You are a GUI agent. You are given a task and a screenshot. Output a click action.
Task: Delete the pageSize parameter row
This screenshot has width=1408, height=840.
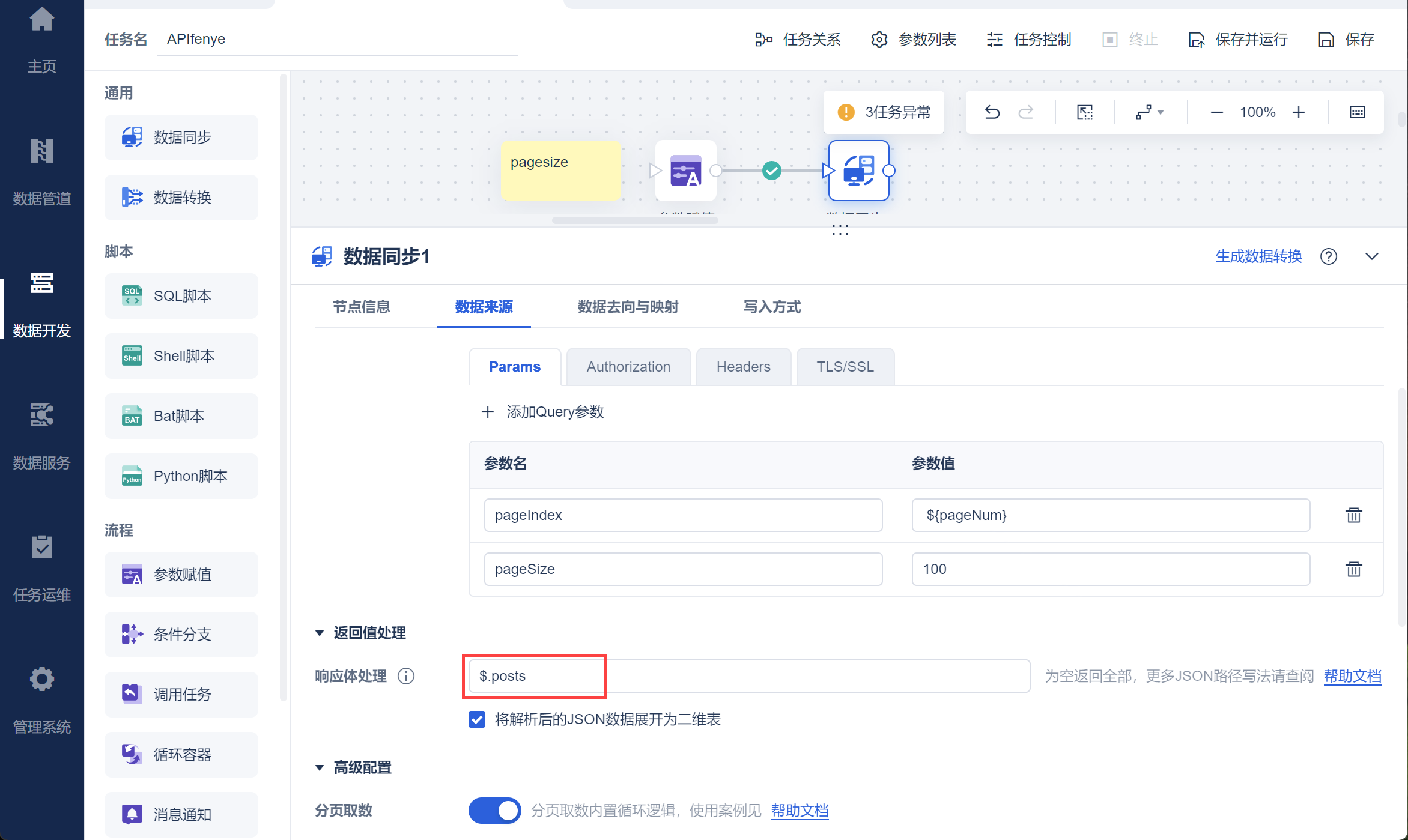click(x=1353, y=569)
